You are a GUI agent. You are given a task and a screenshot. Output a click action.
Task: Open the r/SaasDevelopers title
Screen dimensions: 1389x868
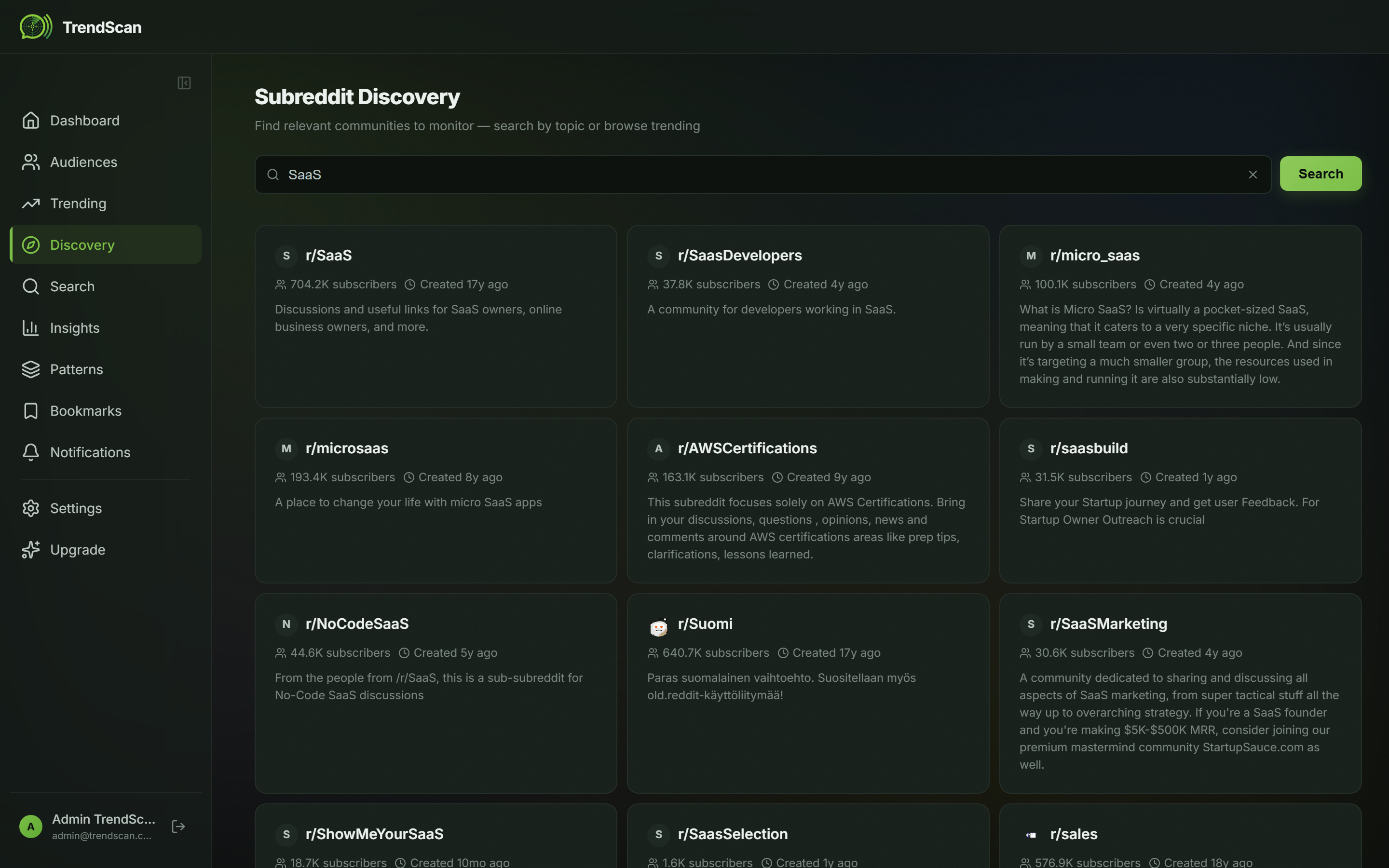(x=739, y=256)
